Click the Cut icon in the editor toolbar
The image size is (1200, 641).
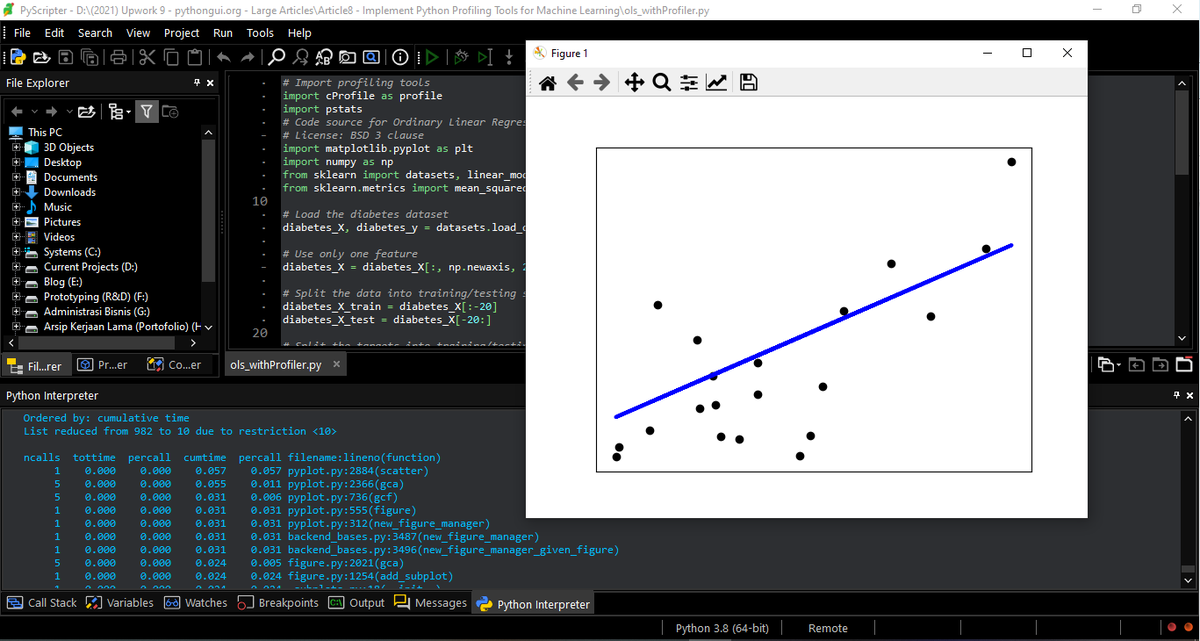click(147, 57)
